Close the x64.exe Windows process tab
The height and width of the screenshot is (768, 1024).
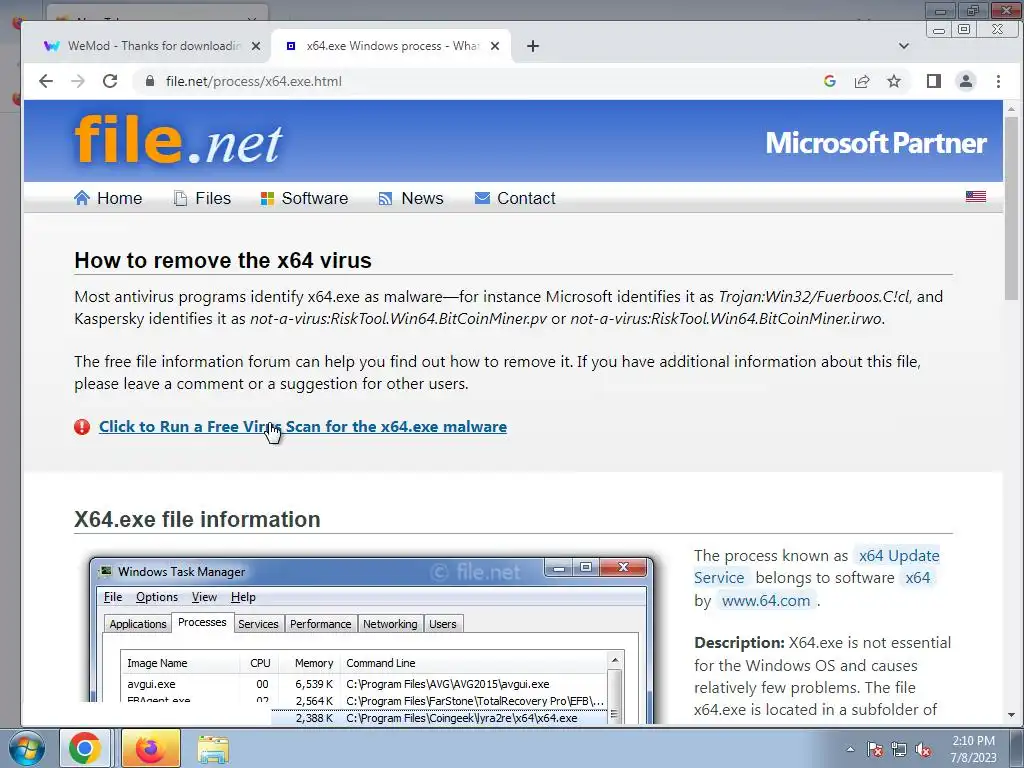click(495, 46)
